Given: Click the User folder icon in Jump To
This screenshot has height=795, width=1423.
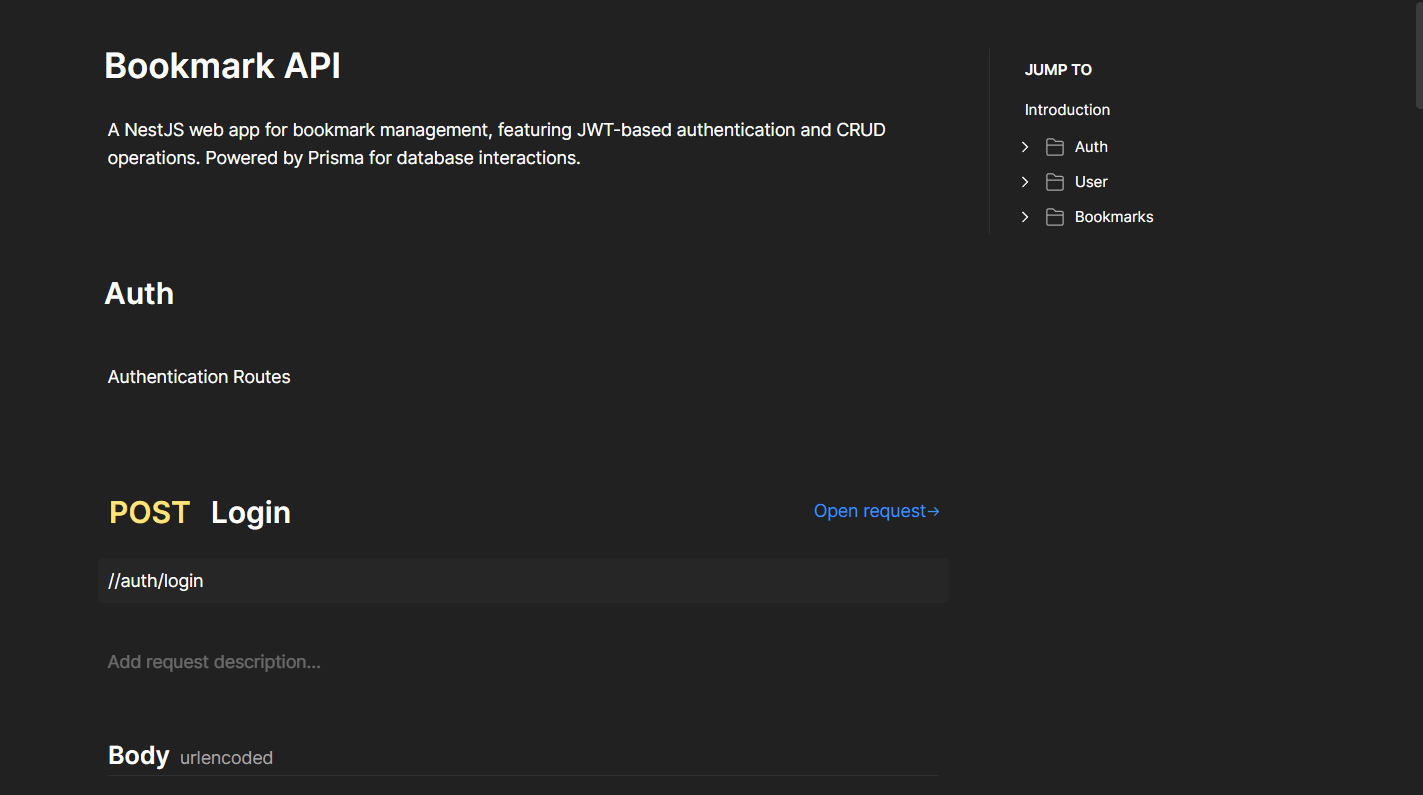Looking at the screenshot, I should click(1054, 182).
